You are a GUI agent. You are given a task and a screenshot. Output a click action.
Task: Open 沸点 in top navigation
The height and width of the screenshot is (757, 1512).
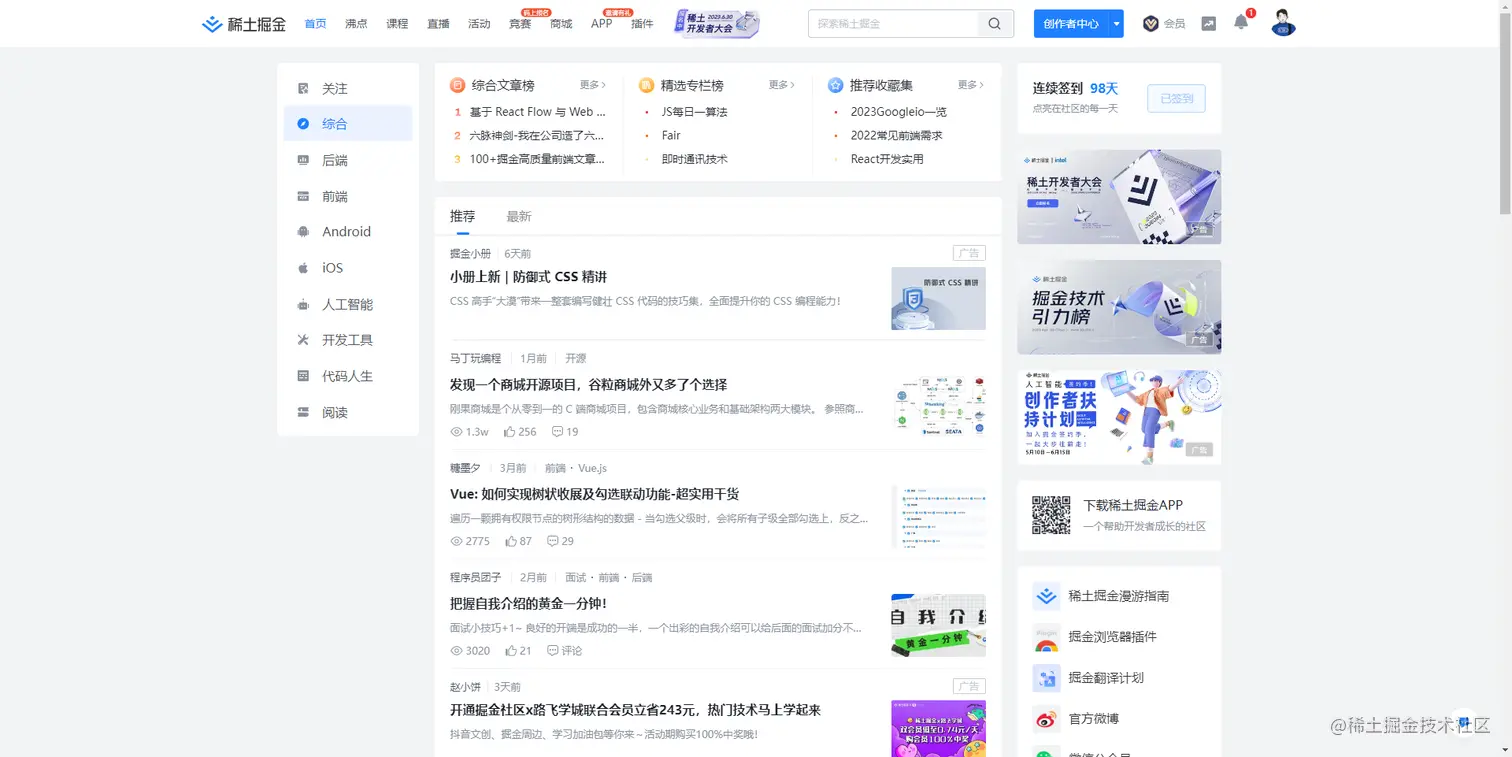pos(356,24)
